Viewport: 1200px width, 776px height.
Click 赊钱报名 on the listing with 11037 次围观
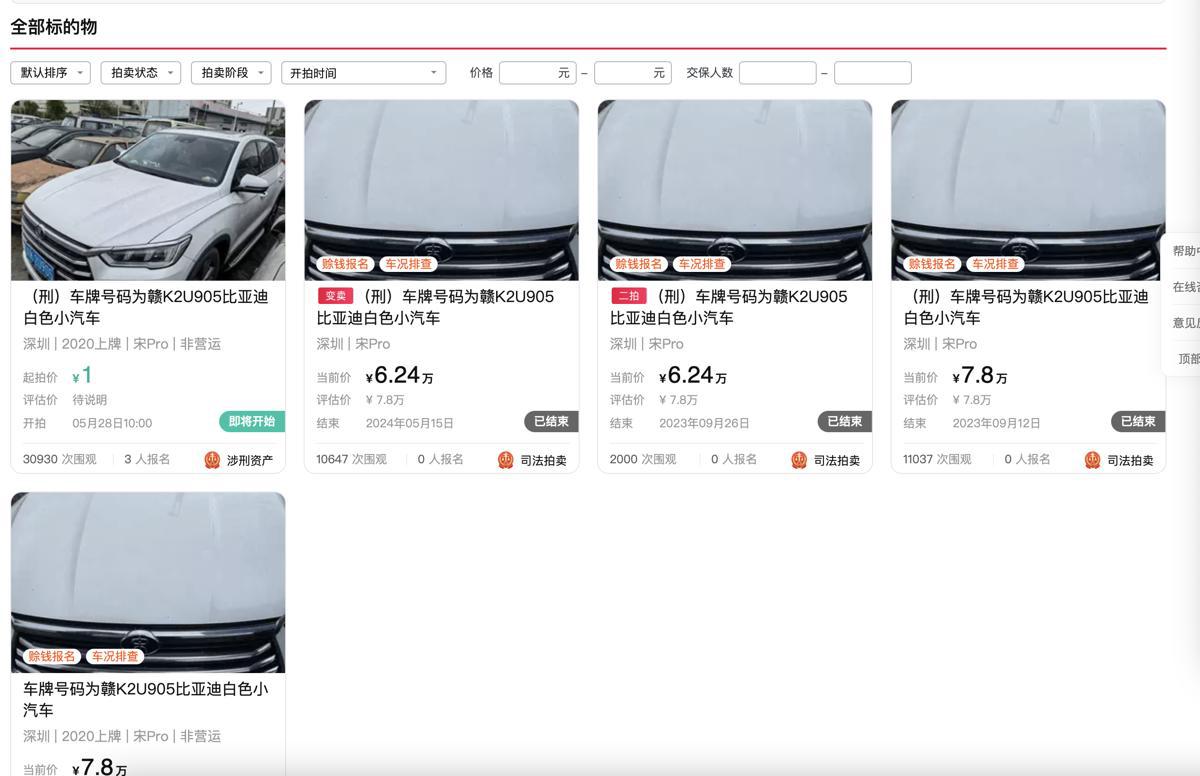(931, 264)
